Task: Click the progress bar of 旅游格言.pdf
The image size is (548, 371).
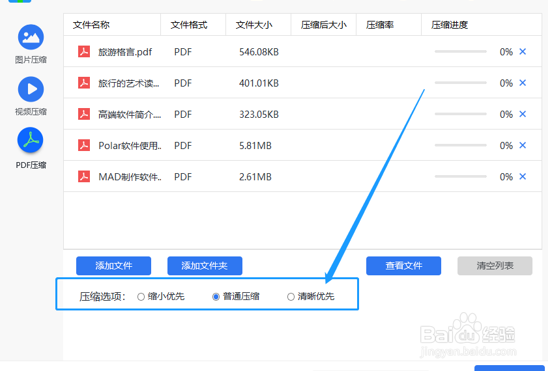Action: (461, 52)
